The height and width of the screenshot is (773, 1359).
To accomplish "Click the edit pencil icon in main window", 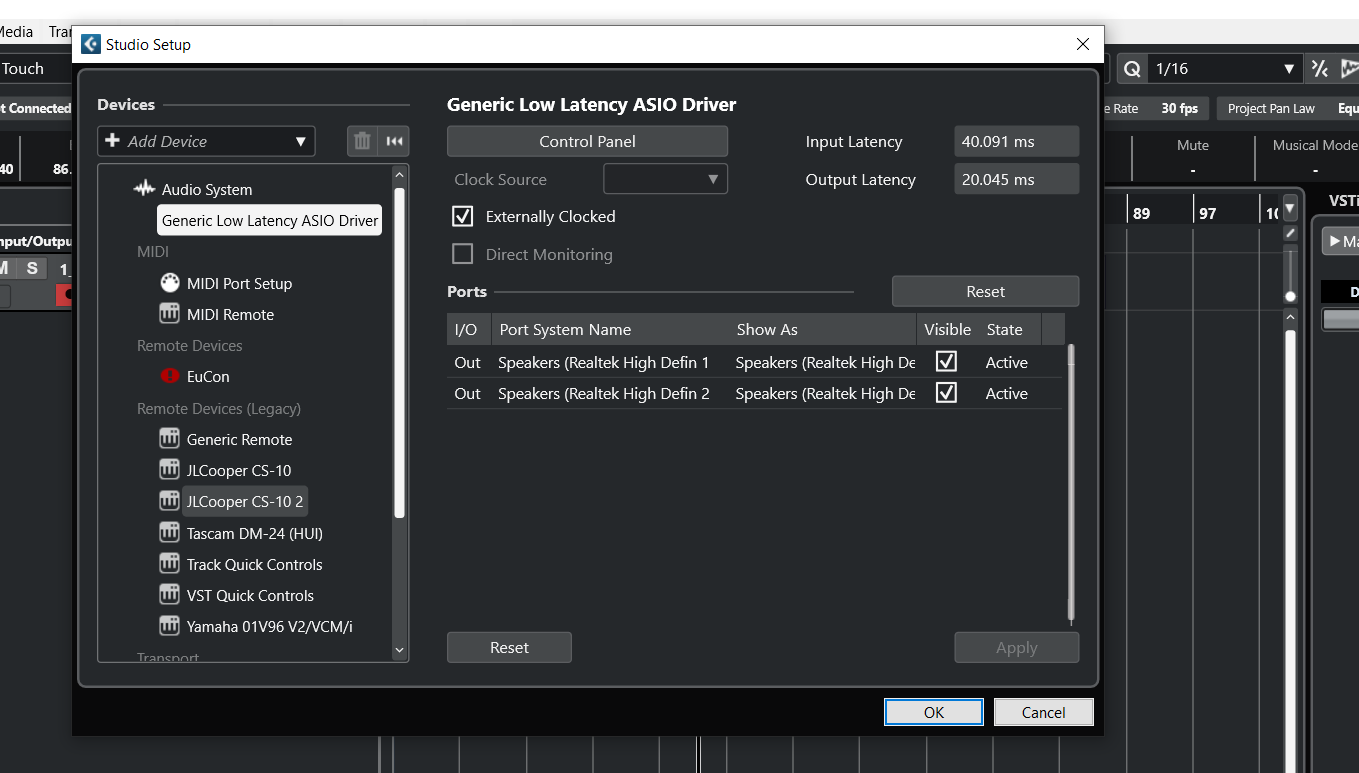I will pyautogui.click(x=1290, y=233).
